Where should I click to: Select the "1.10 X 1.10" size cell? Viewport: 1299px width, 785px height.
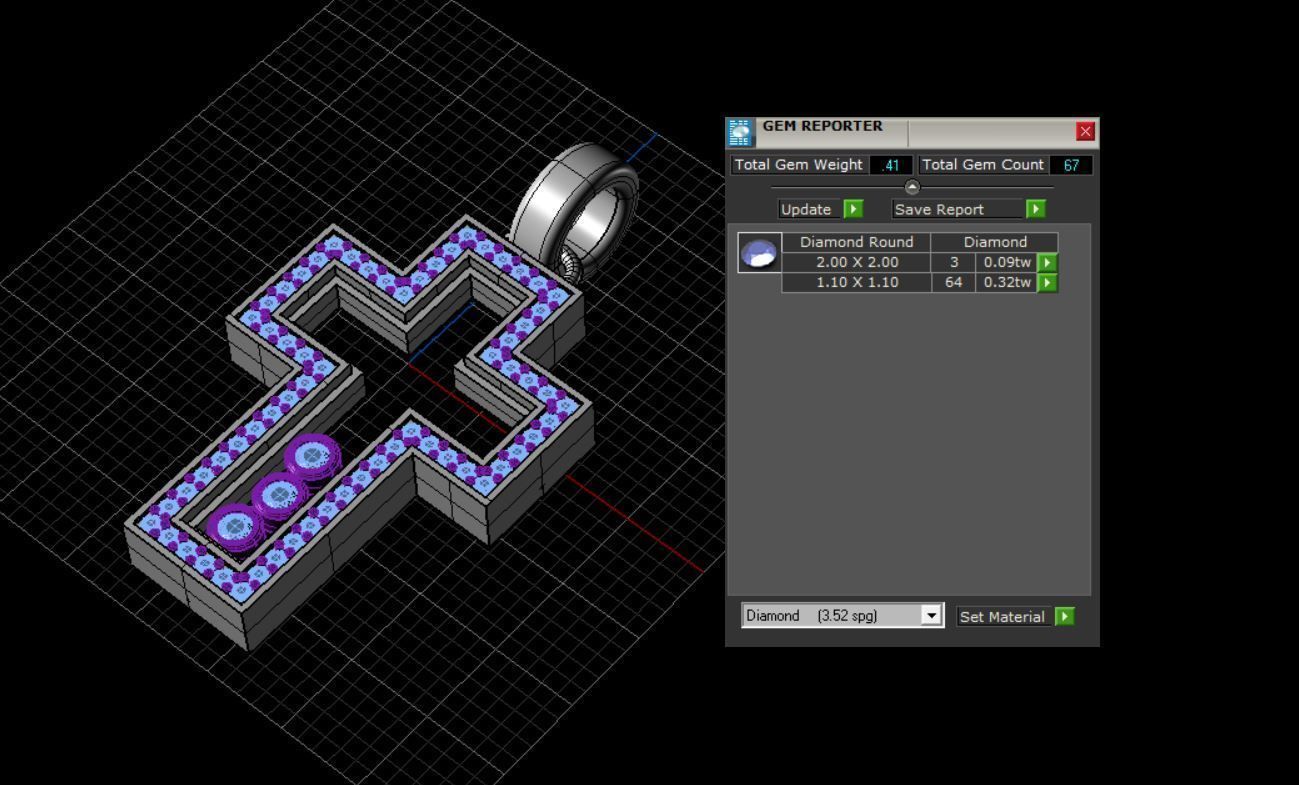857,282
